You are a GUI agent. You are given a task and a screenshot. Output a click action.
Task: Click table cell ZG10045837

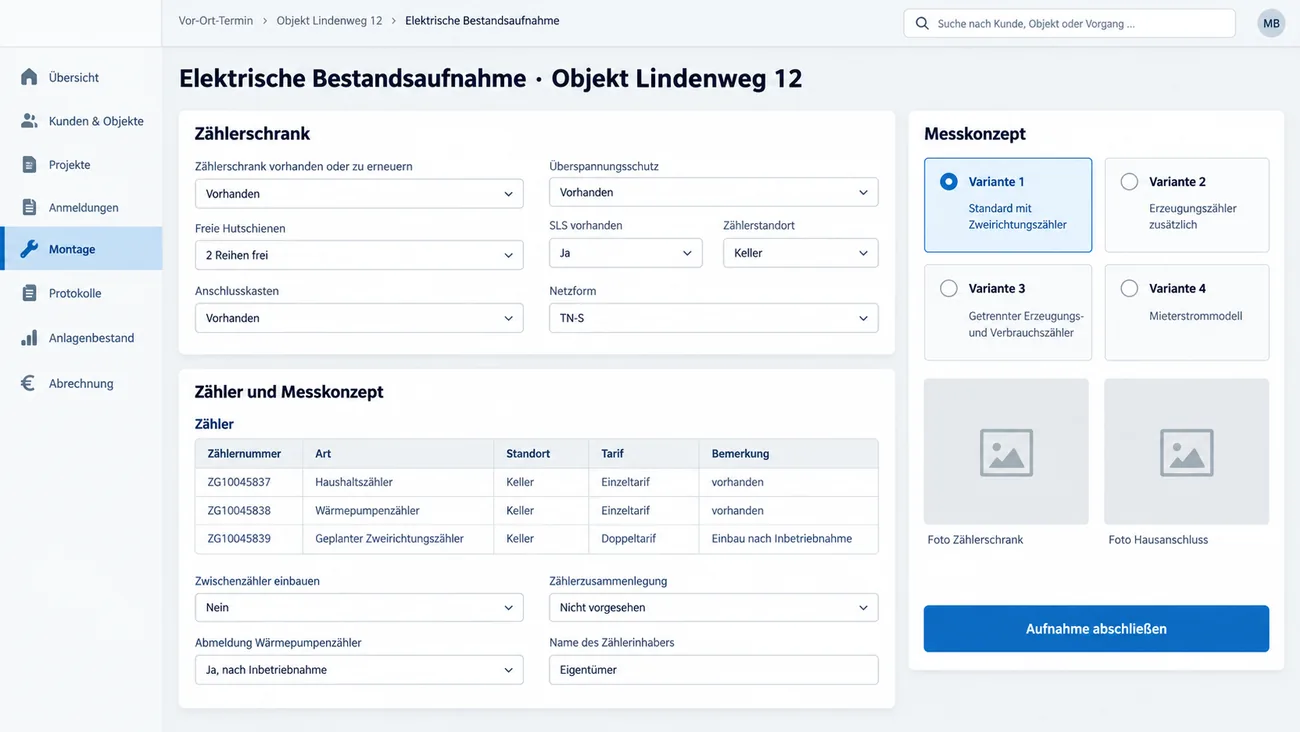[249, 482]
